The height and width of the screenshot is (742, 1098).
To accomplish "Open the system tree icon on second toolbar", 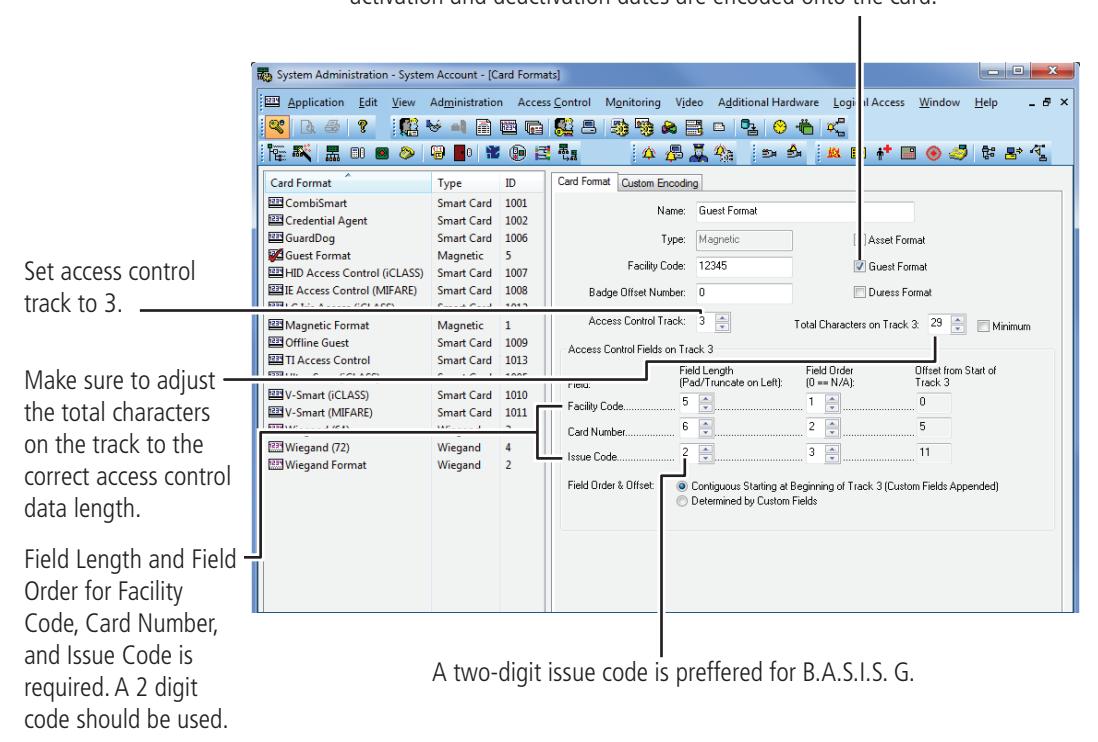I will (x=277, y=153).
